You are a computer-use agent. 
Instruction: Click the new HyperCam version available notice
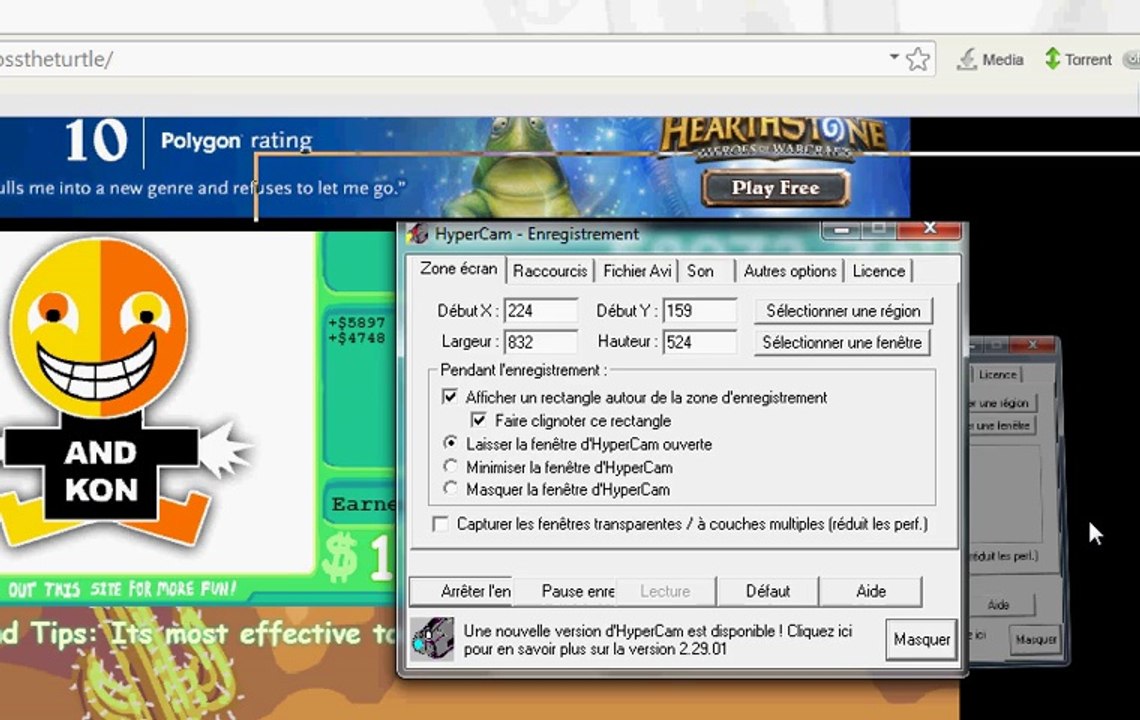click(x=657, y=639)
